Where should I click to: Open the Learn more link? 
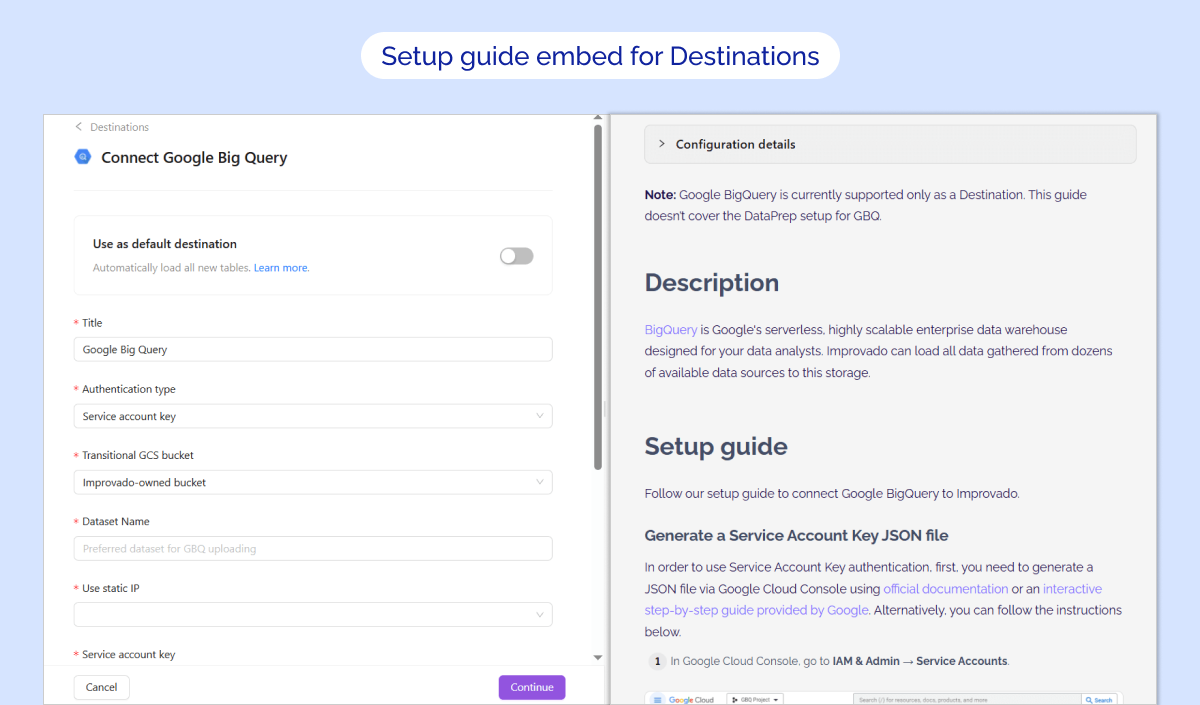[x=281, y=268]
